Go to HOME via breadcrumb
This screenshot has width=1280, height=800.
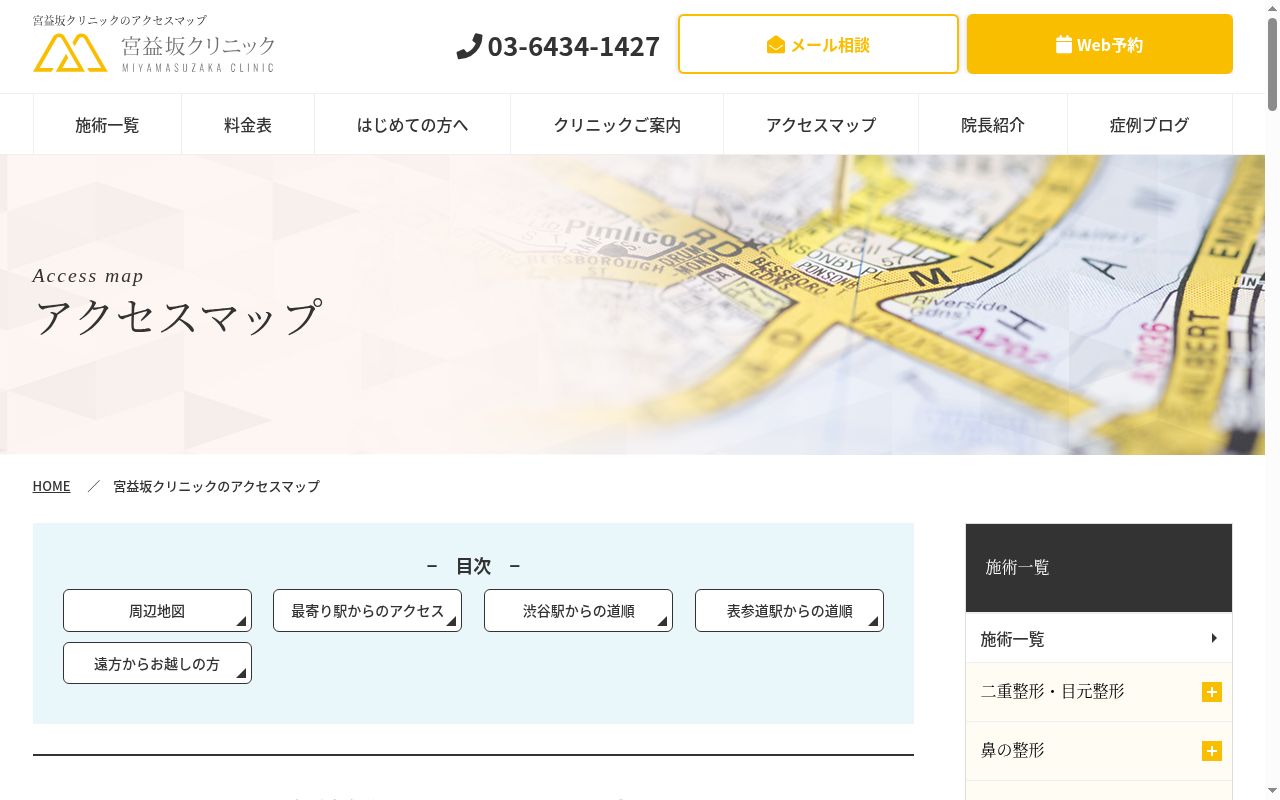(x=51, y=486)
